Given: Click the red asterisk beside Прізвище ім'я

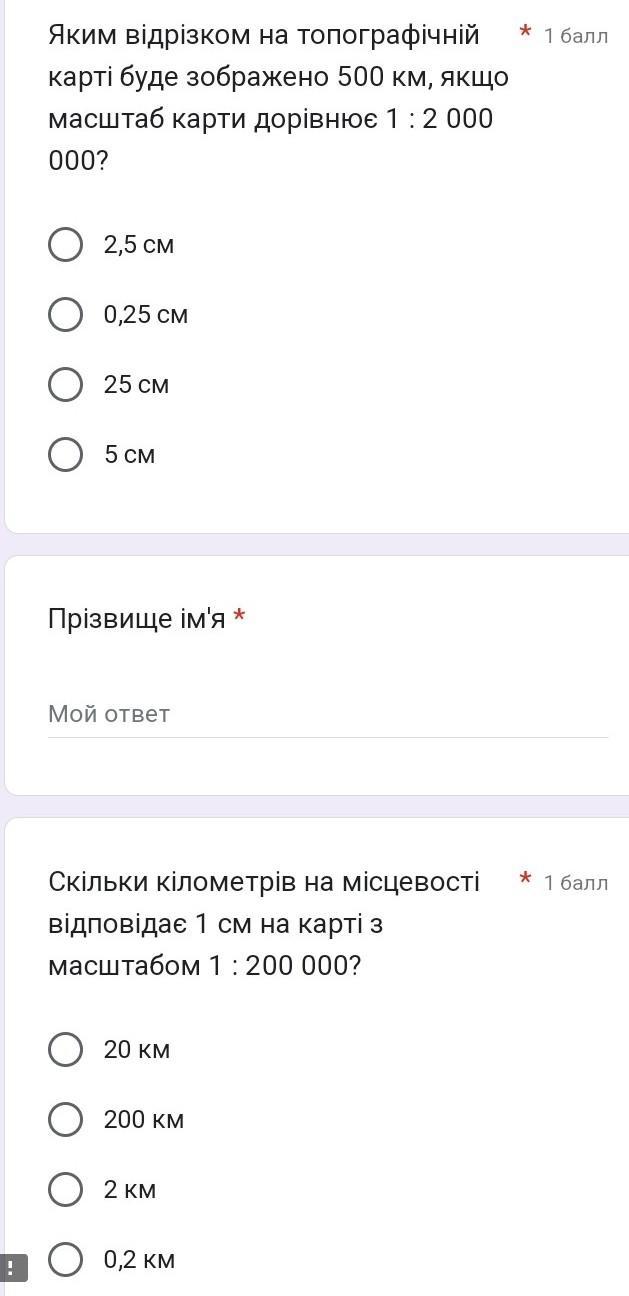Looking at the screenshot, I should pos(239,616).
